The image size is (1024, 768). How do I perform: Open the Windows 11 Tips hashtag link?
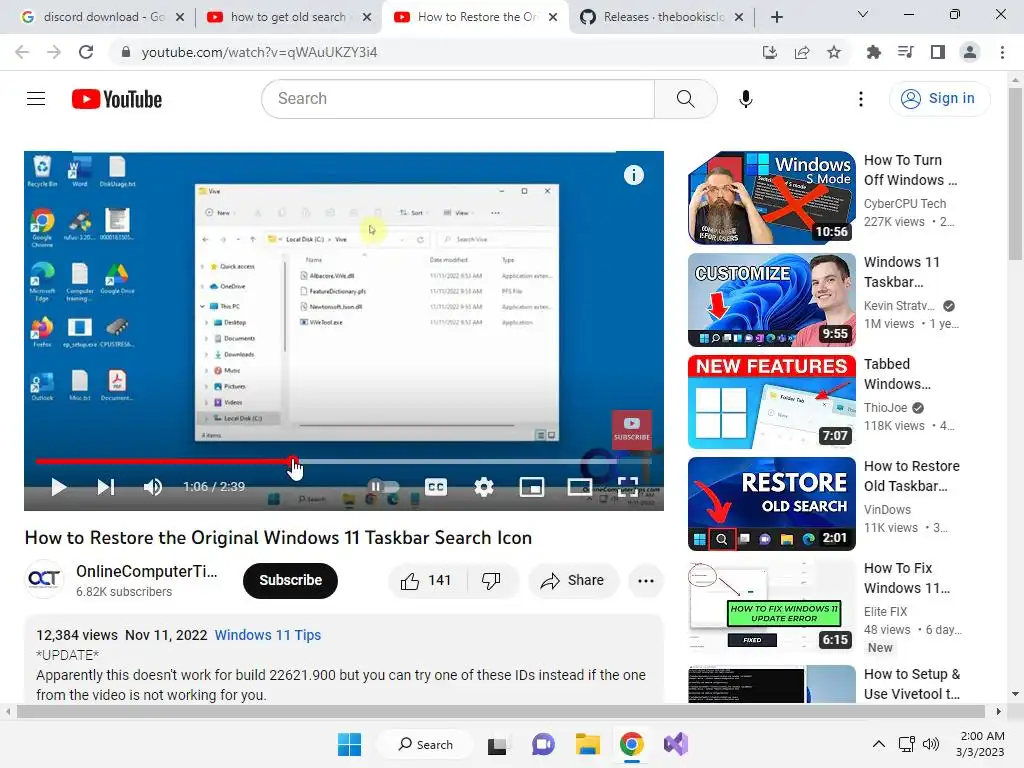click(268, 635)
